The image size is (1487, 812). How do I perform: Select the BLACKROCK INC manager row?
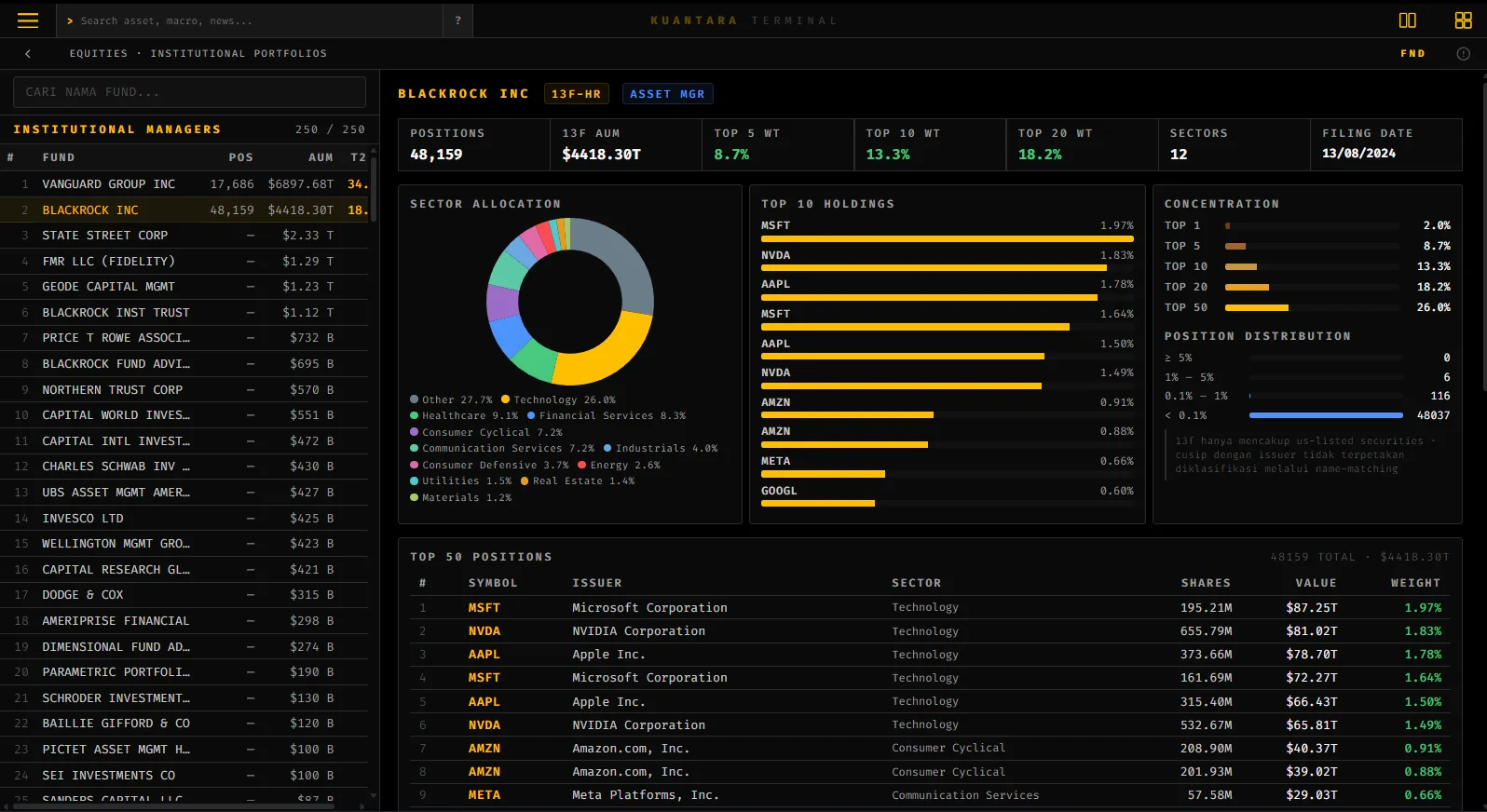point(186,210)
